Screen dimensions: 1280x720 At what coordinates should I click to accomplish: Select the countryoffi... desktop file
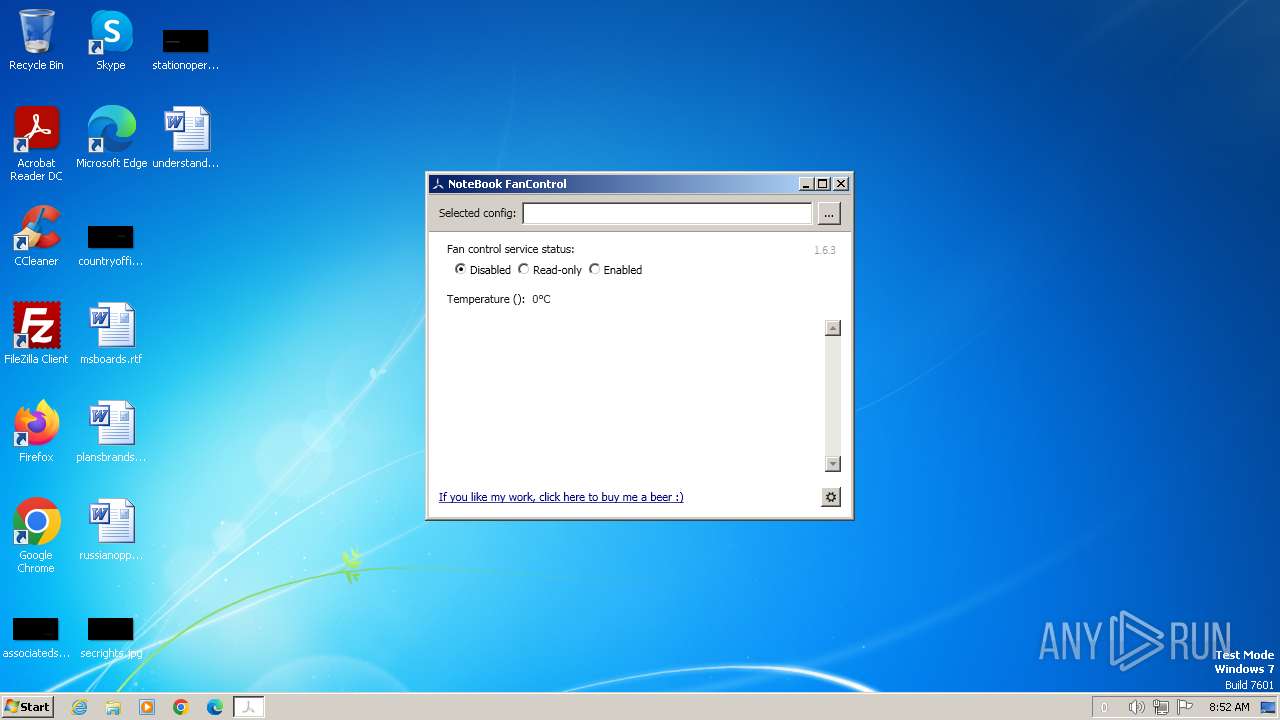[x=111, y=245]
